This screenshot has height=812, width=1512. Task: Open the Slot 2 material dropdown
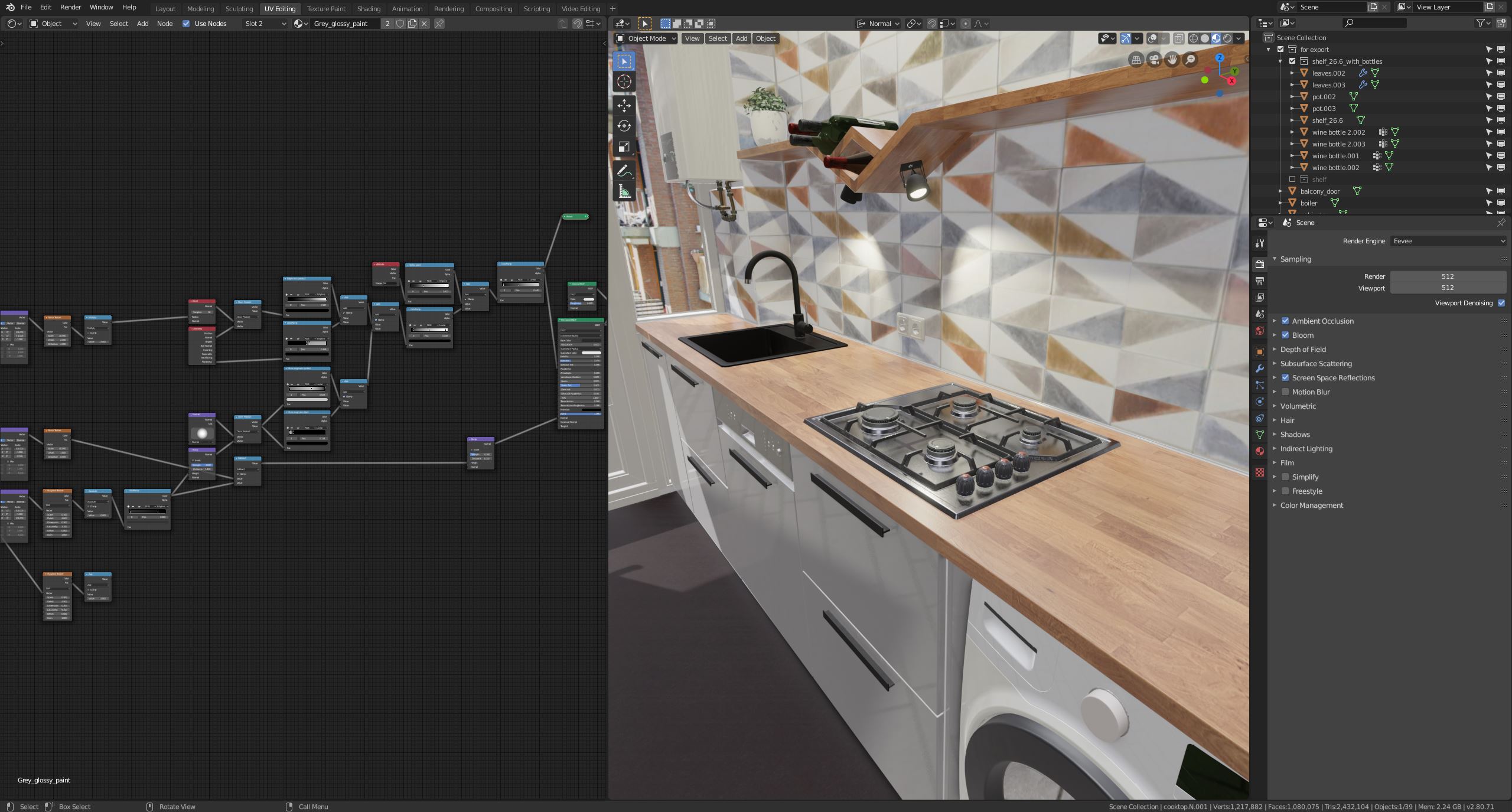(x=265, y=24)
